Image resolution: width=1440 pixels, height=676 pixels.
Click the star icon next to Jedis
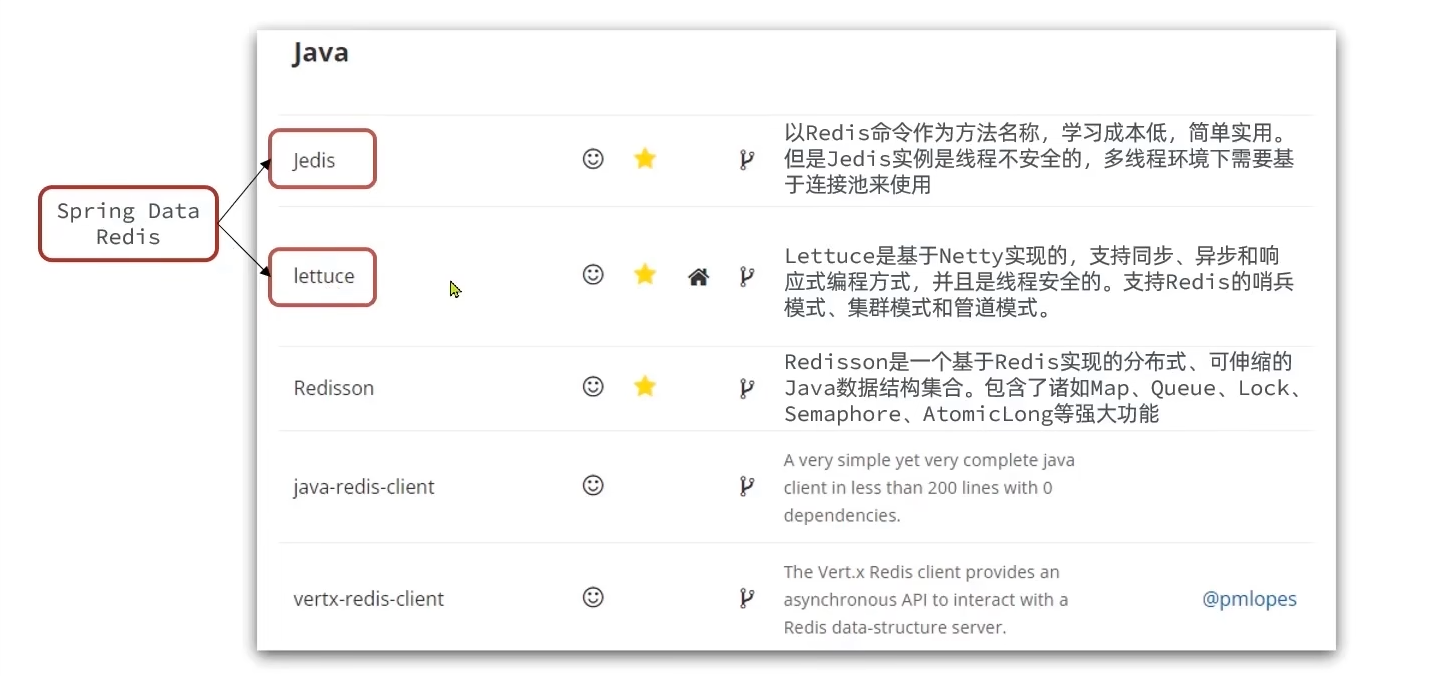click(645, 159)
